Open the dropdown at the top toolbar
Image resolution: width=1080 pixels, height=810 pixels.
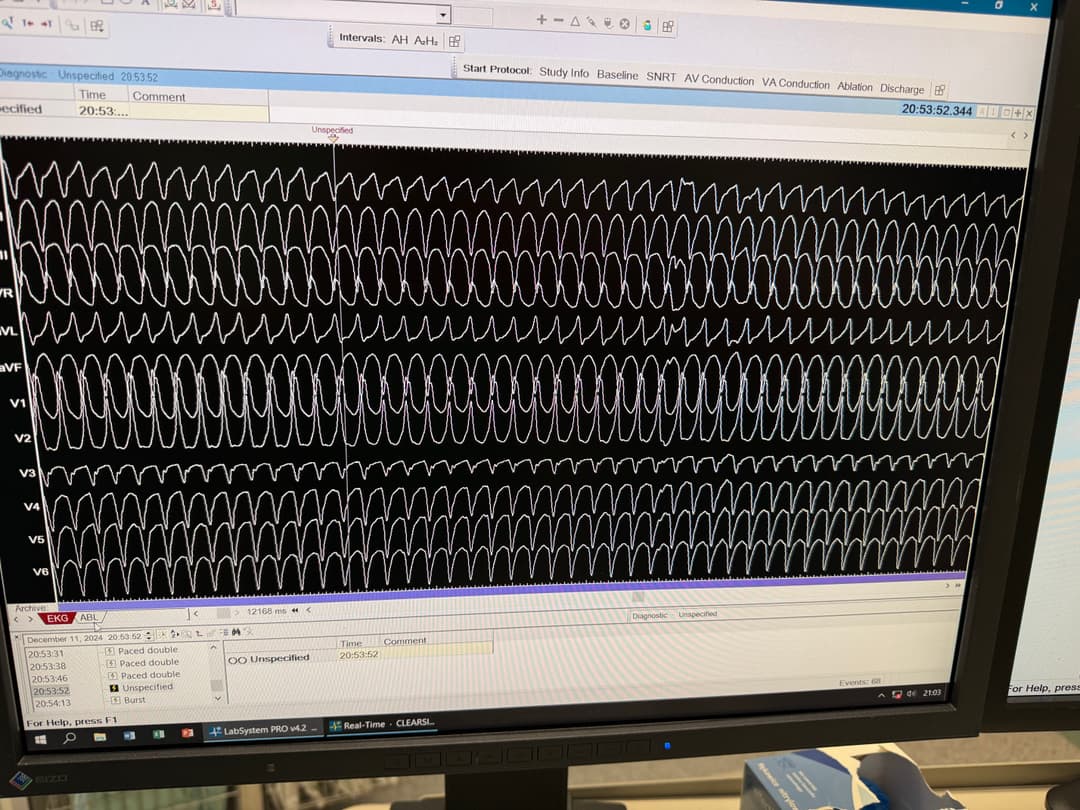pos(443,14)
